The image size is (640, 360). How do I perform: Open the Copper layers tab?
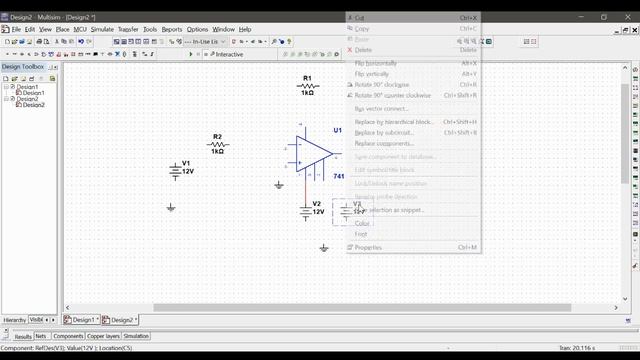click(103, 336)
